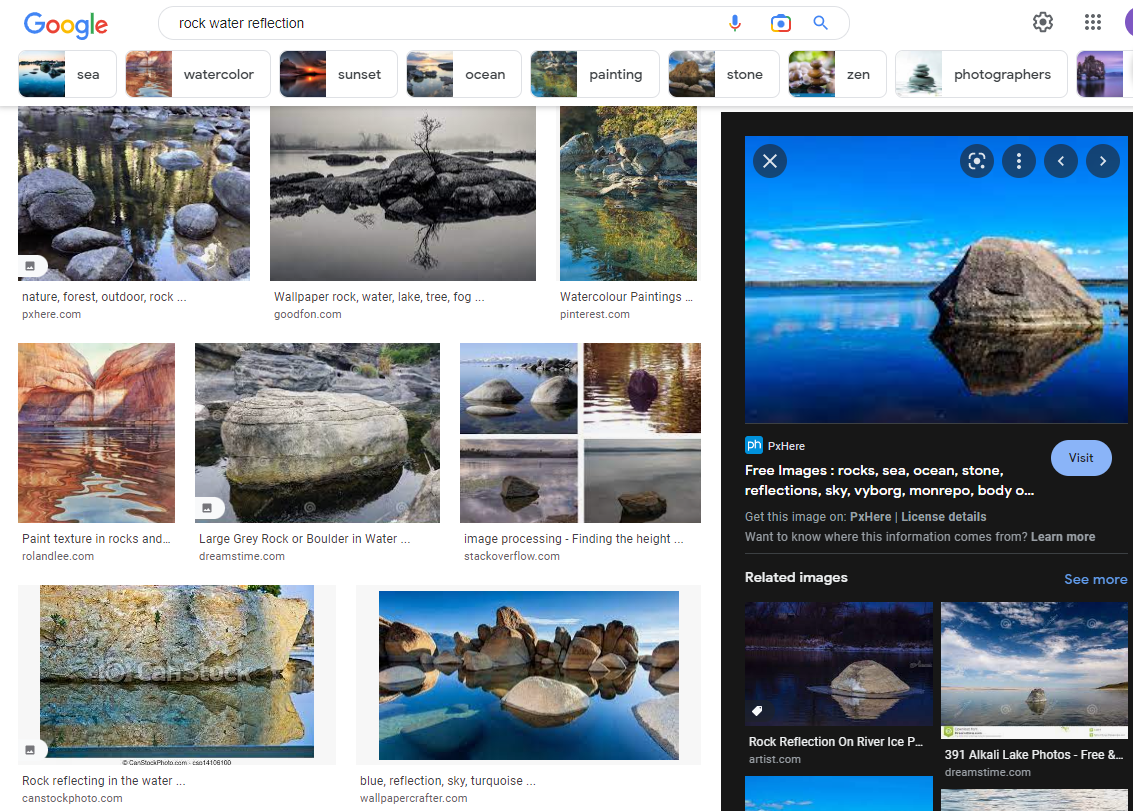Open the Google apps grid

[x=1093, y=22]
